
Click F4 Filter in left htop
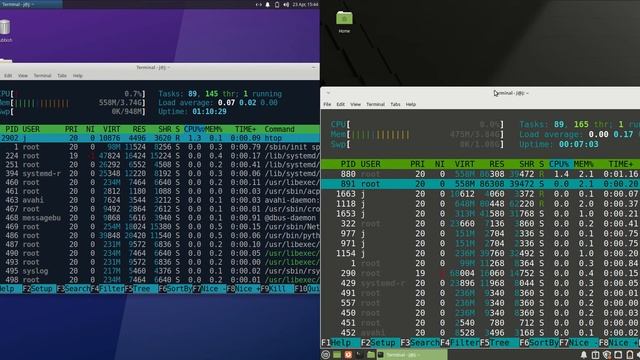pos(107,289)
